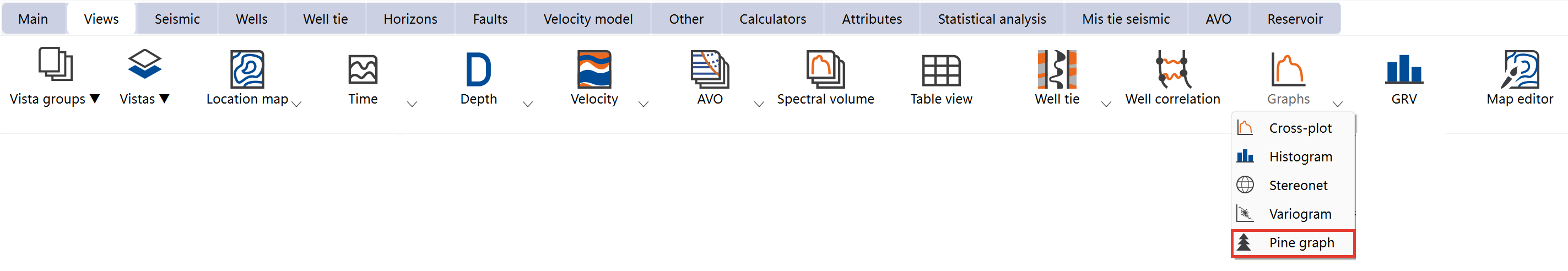Click the Depth view icon
1568x271 pixels.
pos(478,70)
